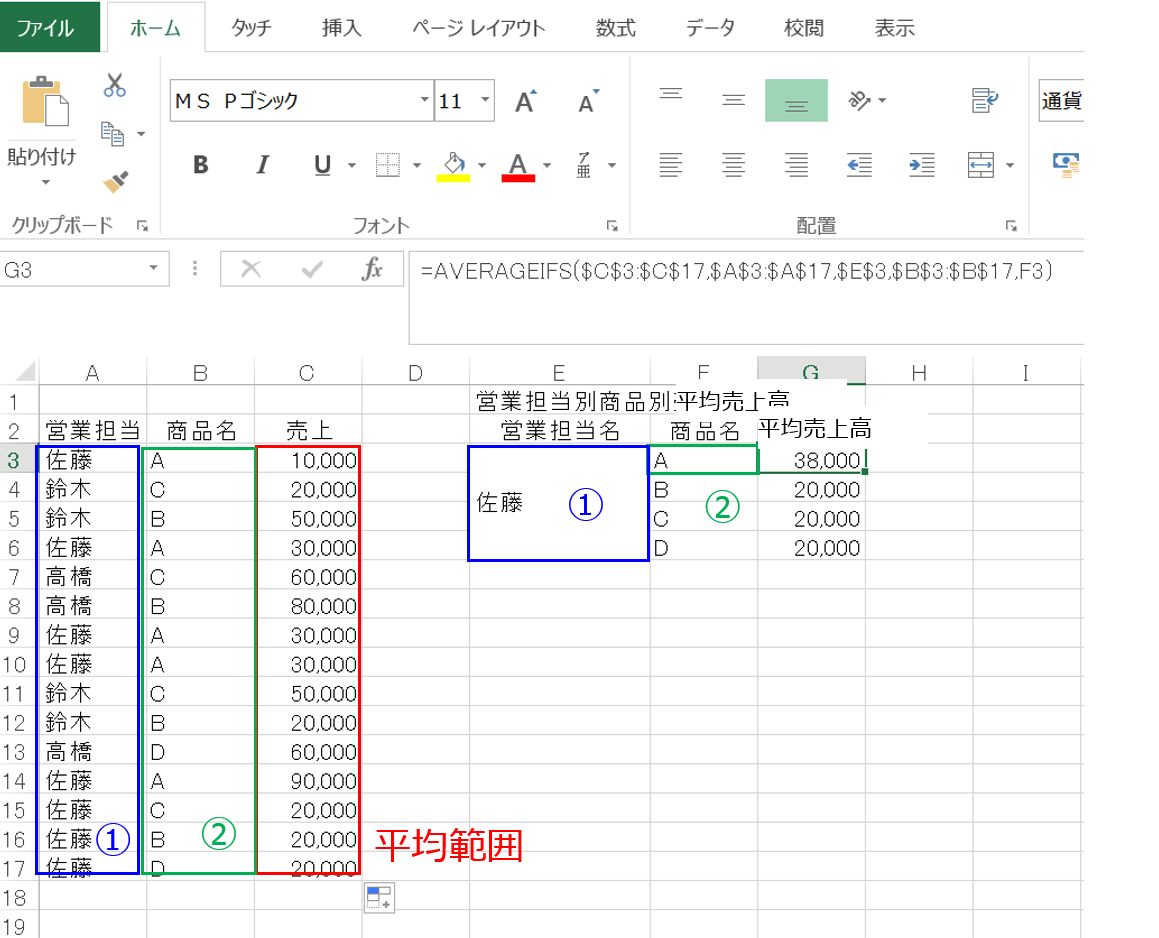Open the ファイル menu tab
1159x938 pixels.
[46, 28]
